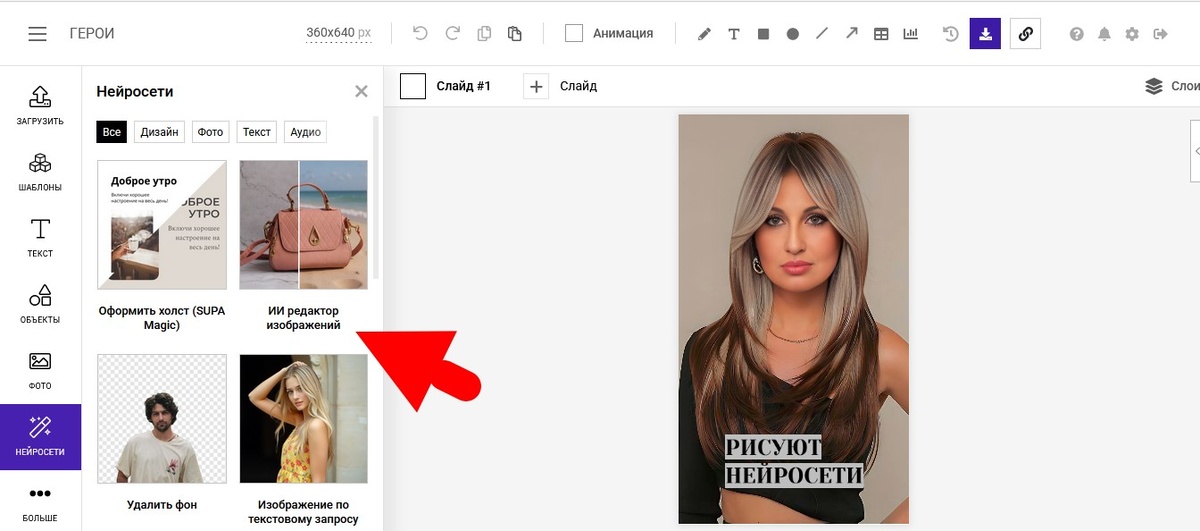Add a rectangle shape tool

(763, 34)
